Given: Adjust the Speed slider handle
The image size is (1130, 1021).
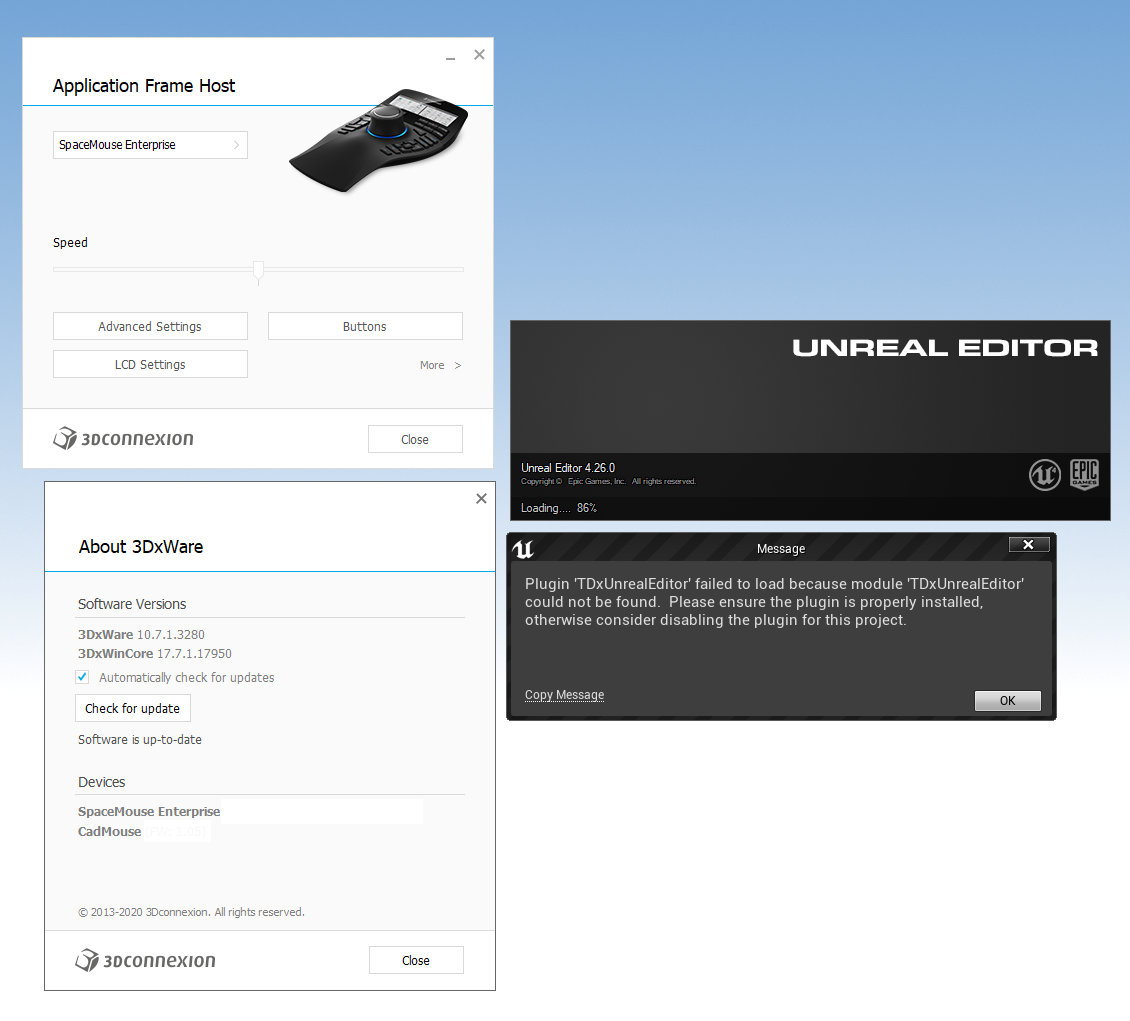Looking at the screenshot, I should click(258, 272).
